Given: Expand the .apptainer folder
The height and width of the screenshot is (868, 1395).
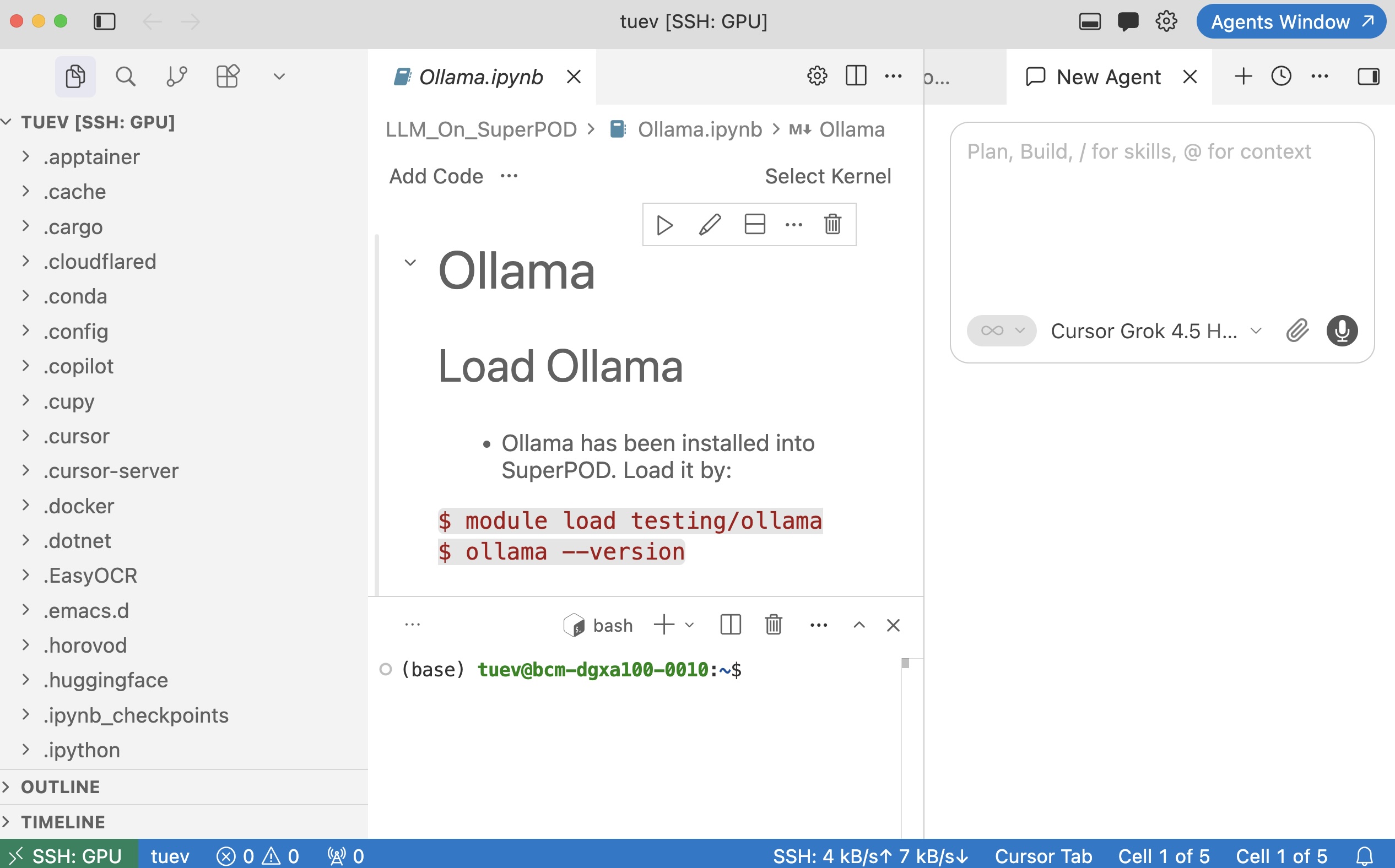Looking at the screenshot, I should (x=184, y=158).
